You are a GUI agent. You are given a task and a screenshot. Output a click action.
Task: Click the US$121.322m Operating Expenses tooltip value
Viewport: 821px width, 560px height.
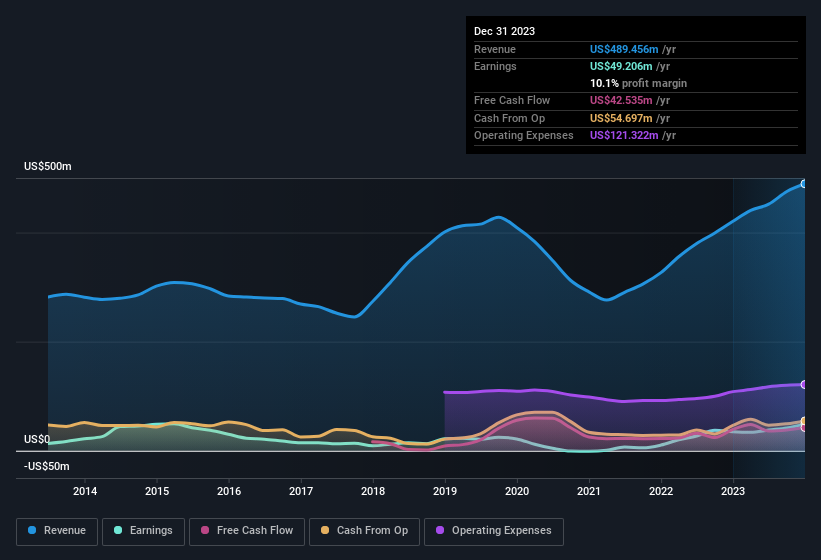(624, 135)
